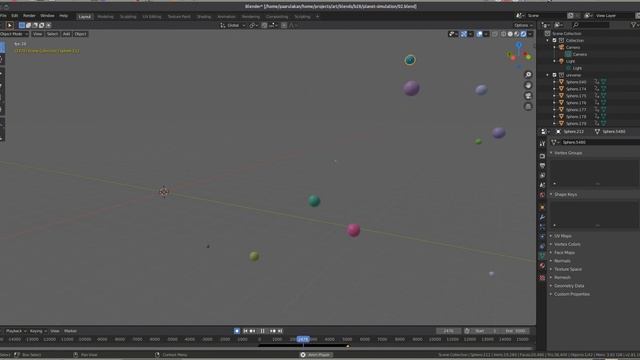The image size is (640, 360).
Task: Open the Animation workspace tab
Action: tap(227, 17)
